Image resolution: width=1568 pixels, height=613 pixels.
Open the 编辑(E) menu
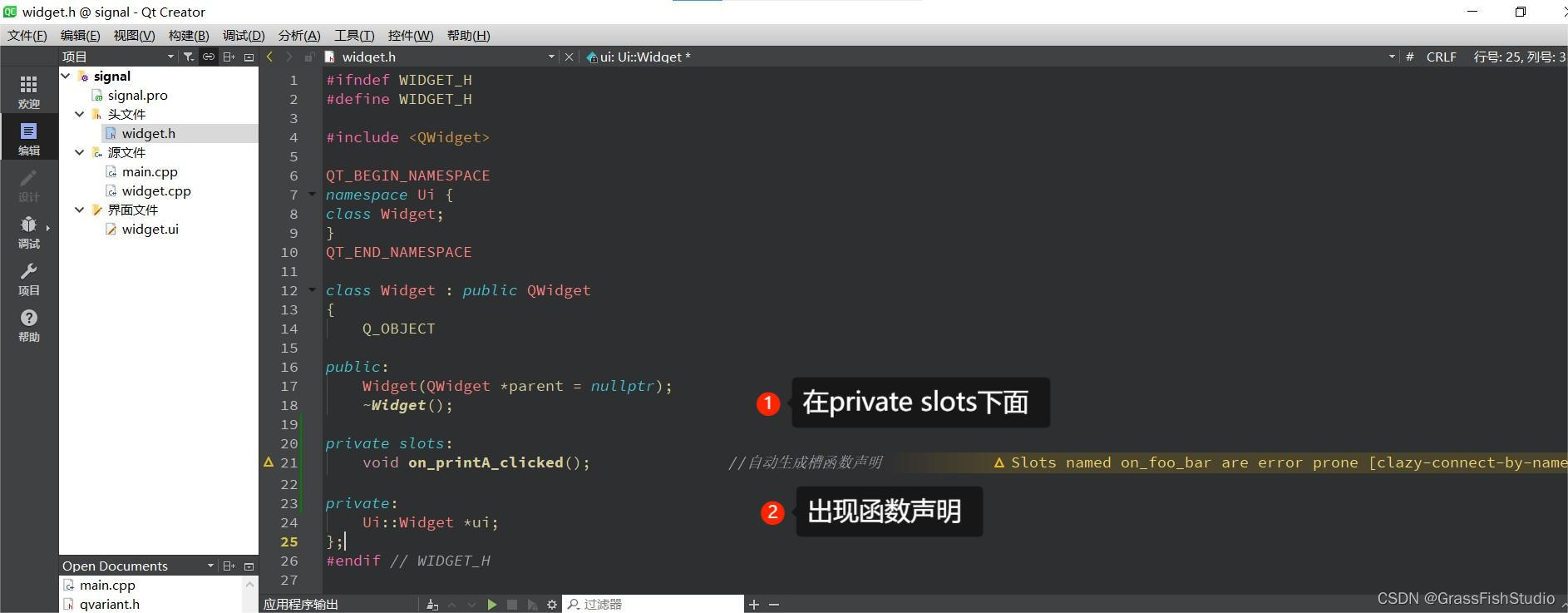tap(80, 35)
